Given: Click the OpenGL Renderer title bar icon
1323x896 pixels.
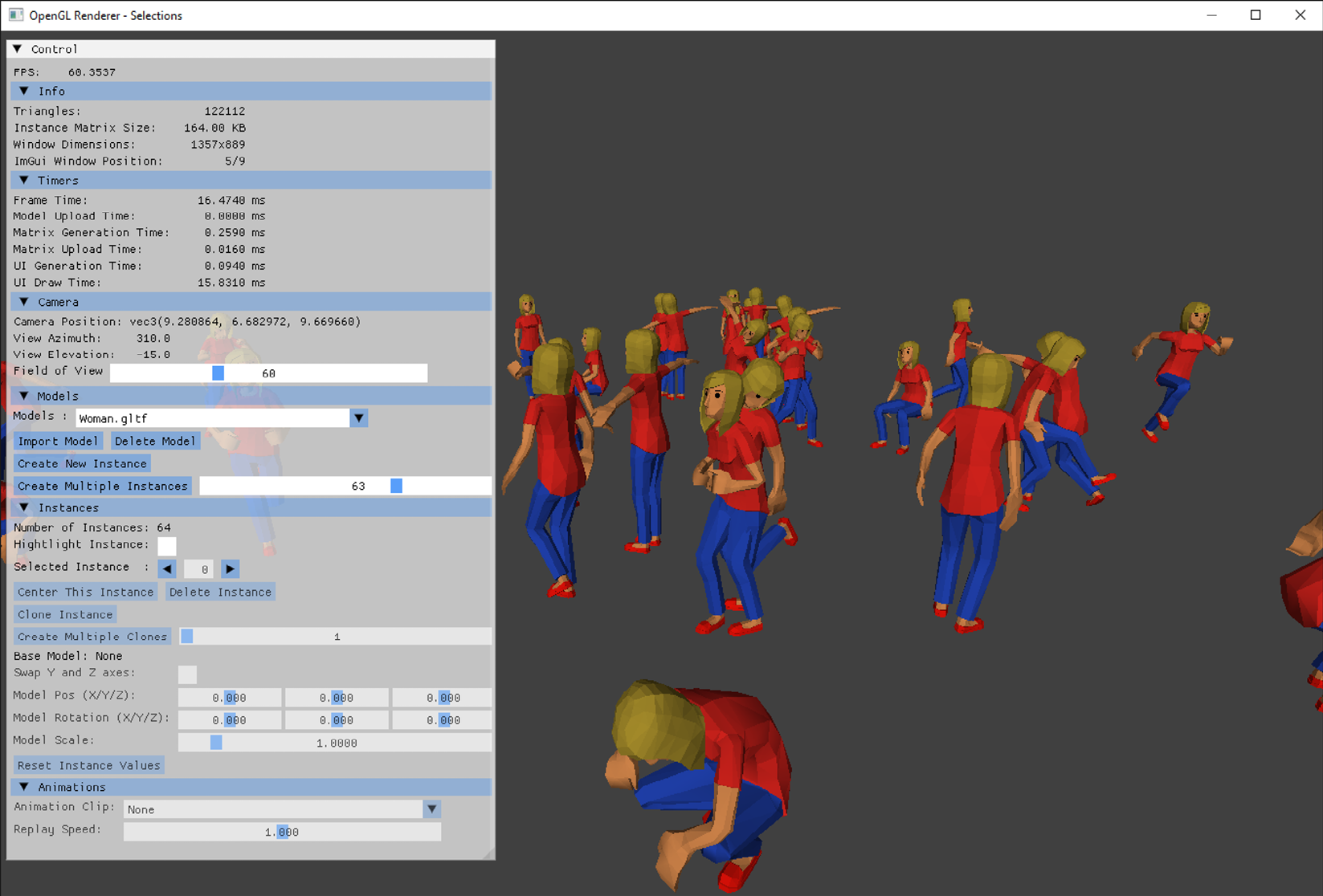Looking at the screenshot, I should pos(15,15).
